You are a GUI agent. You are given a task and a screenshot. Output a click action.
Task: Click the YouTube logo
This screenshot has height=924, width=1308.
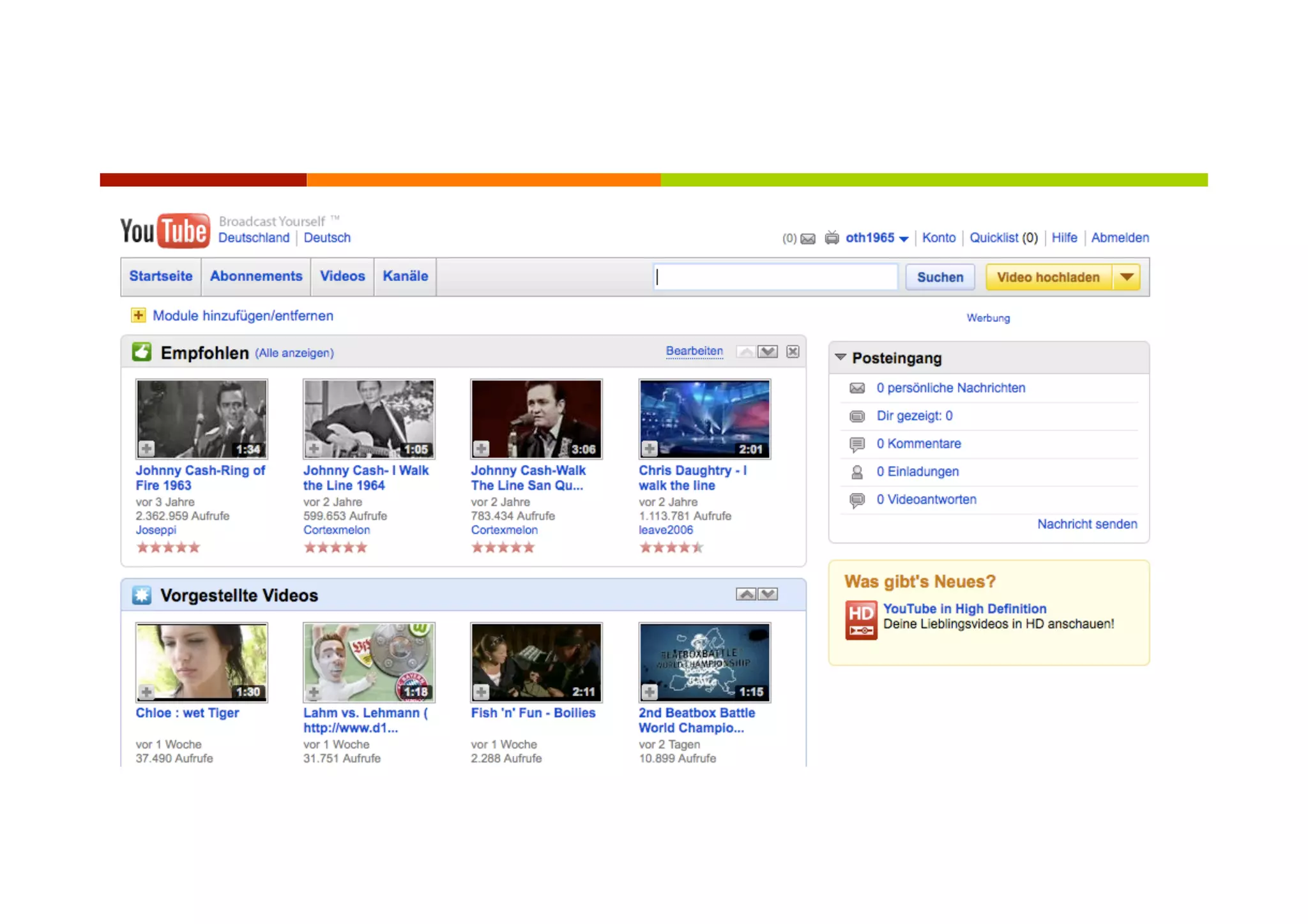[x=165, y=231]
